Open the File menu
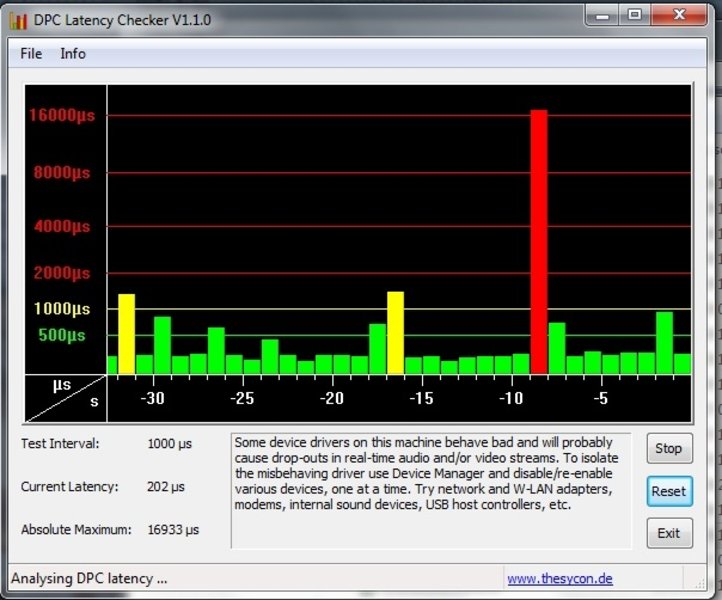The height and width of the screenshot is (600, 722). click(31, 53)
